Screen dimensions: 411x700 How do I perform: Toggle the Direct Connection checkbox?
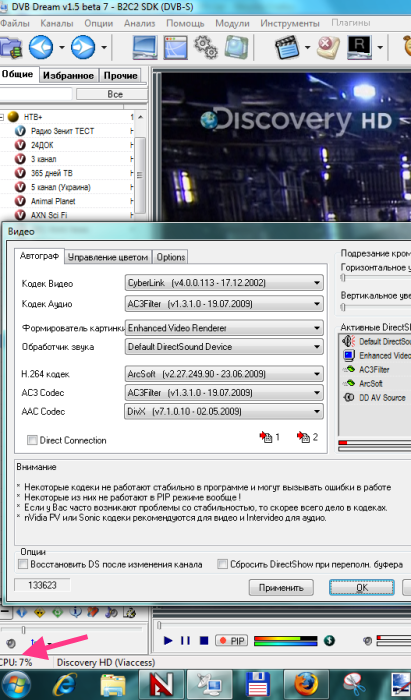coord(32,440)
